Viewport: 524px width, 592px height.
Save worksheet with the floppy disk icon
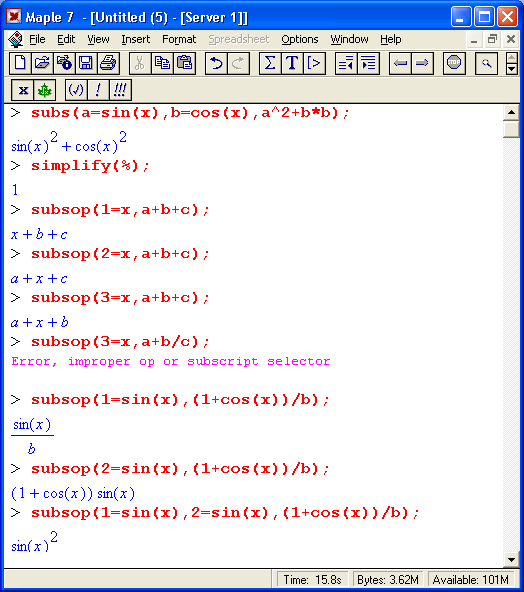point(86,63)
